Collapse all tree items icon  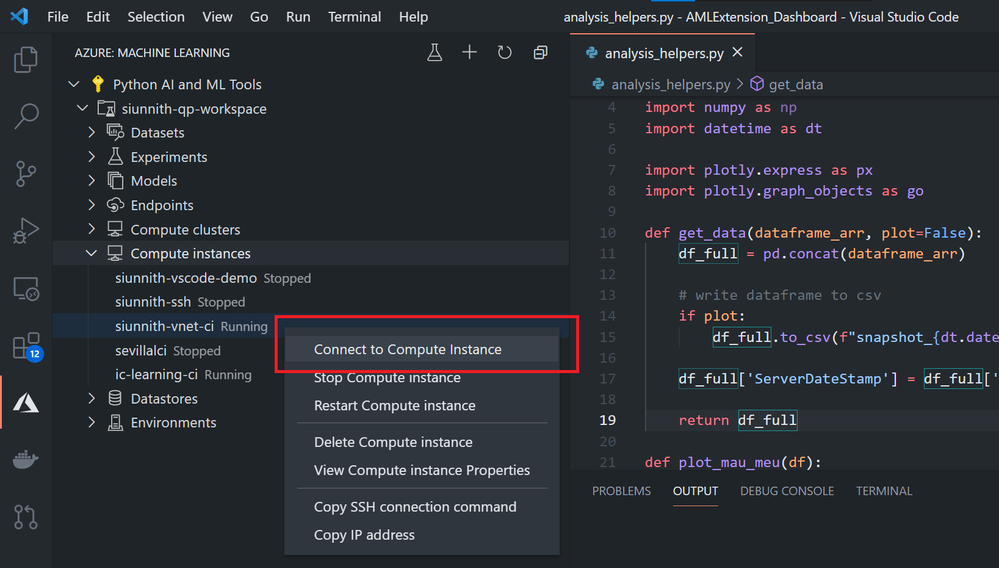pyautogui.click(x=540, y=52)
